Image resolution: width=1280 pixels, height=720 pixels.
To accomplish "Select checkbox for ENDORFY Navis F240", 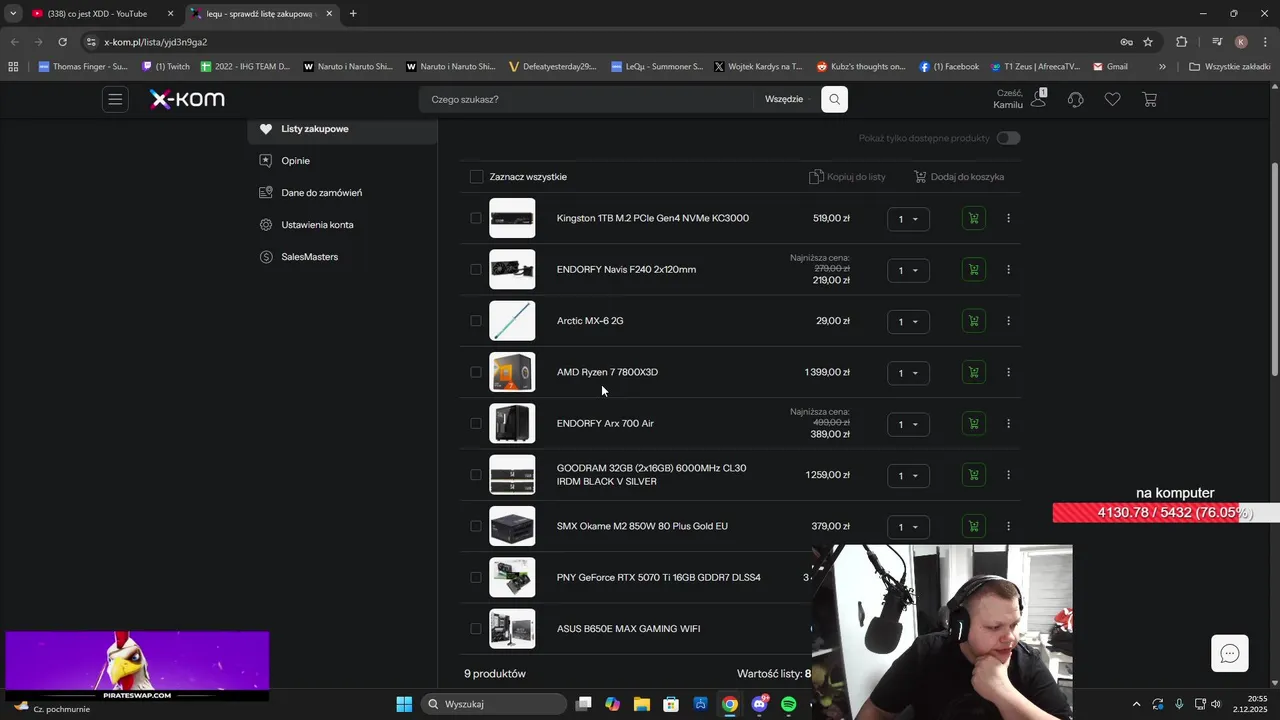I will [476, 270].
